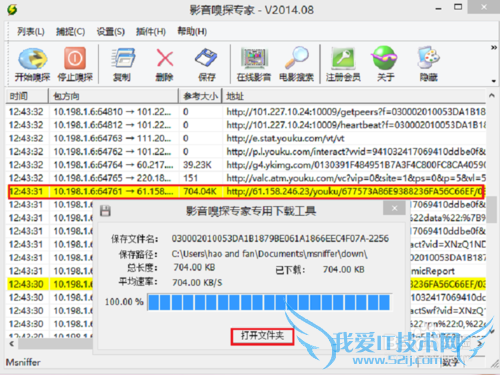Viewport: 500px width, 375px height.
Task: Click the downloaded 704.00 KB value
Action: click(343, 269)
